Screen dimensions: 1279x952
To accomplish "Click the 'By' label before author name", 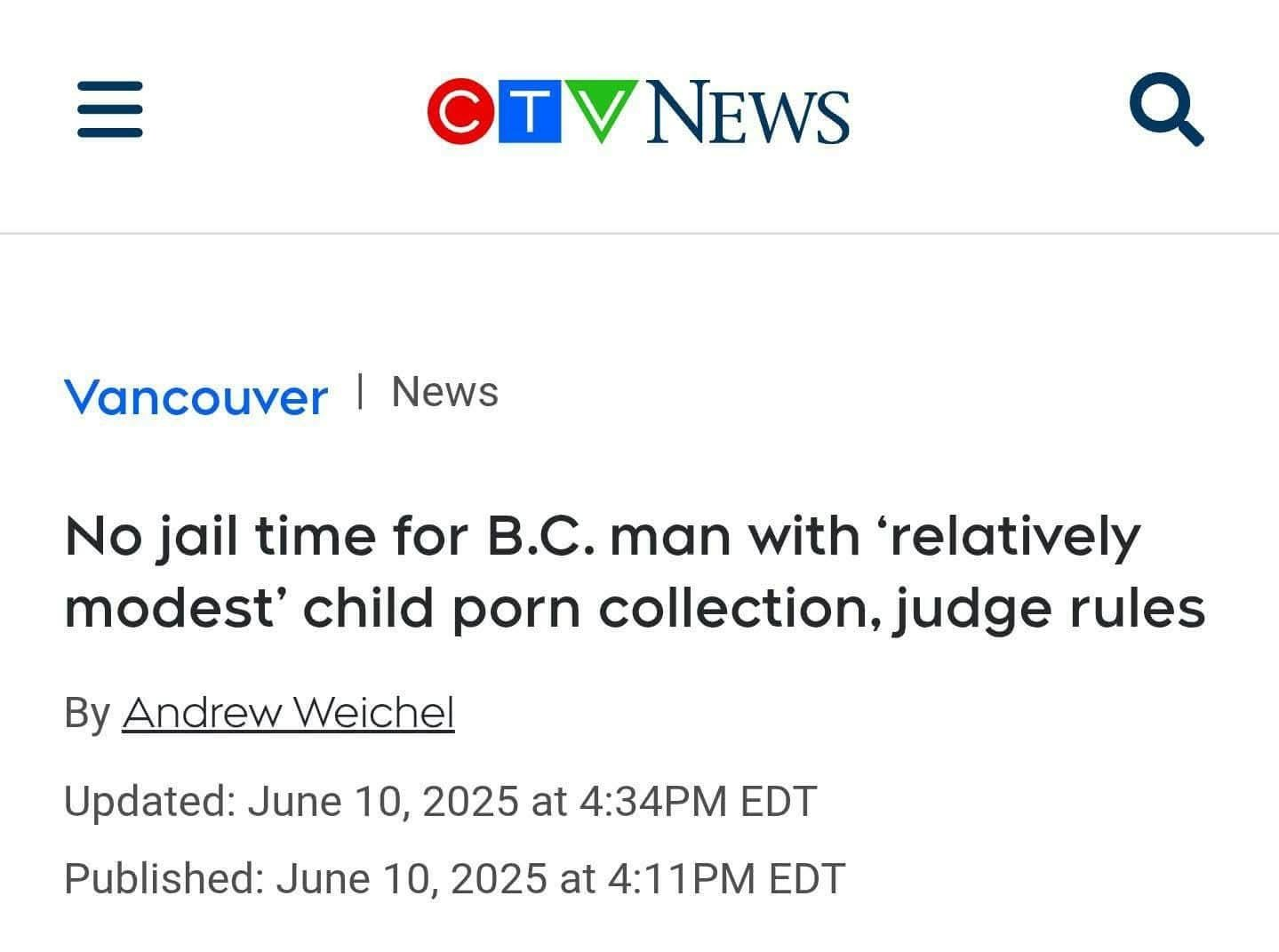I will click(x=87, y=713).
